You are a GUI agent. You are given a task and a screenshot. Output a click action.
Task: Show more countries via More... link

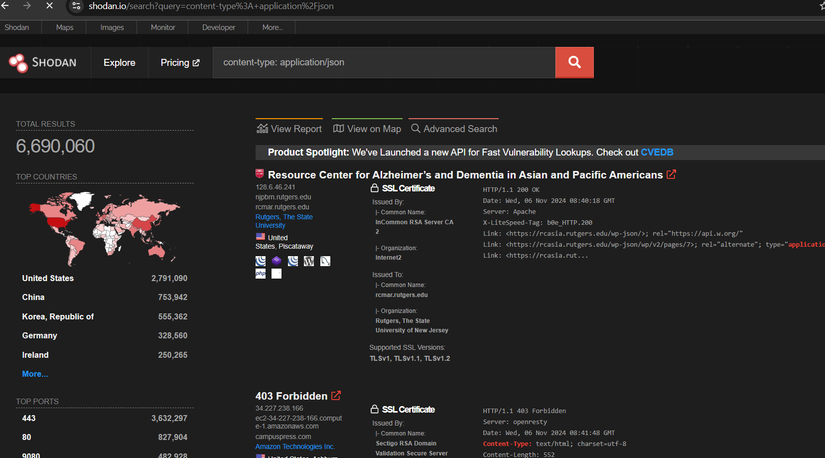(x=35, y=374)
